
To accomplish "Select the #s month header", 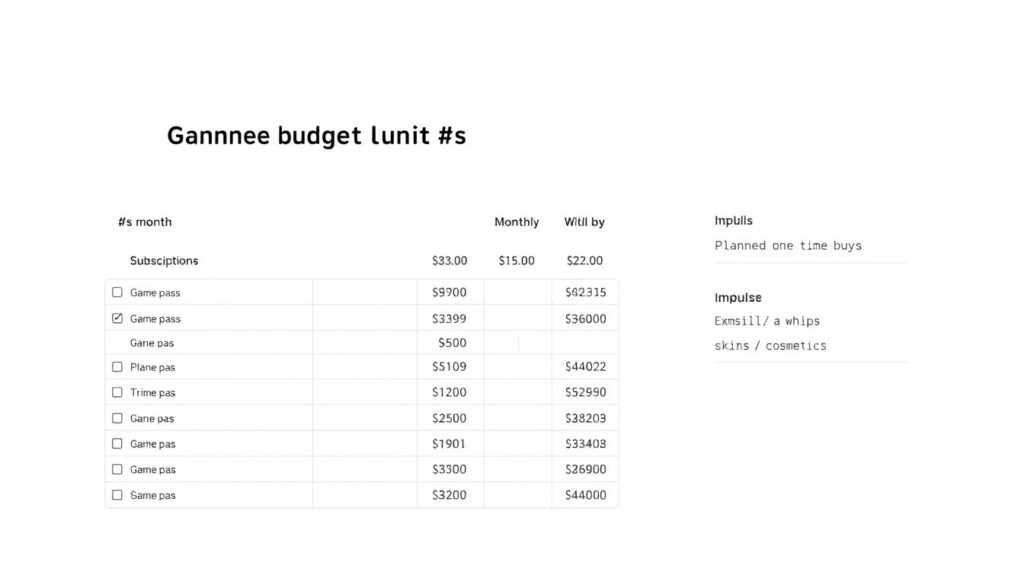I will [x=145, y=221].
